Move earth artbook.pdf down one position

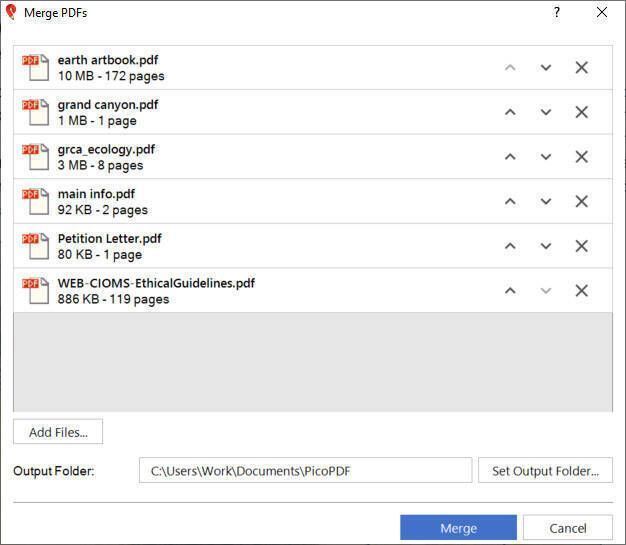(x=546, y=68)
